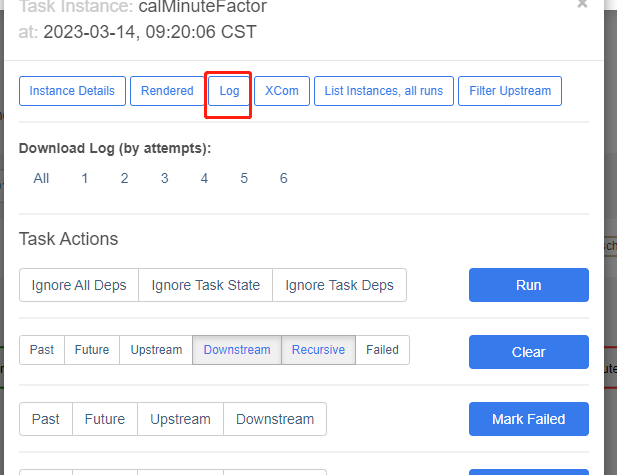Select Upstream in the Mark Failed row
617x475 pixels.
(x=180, y=419)
